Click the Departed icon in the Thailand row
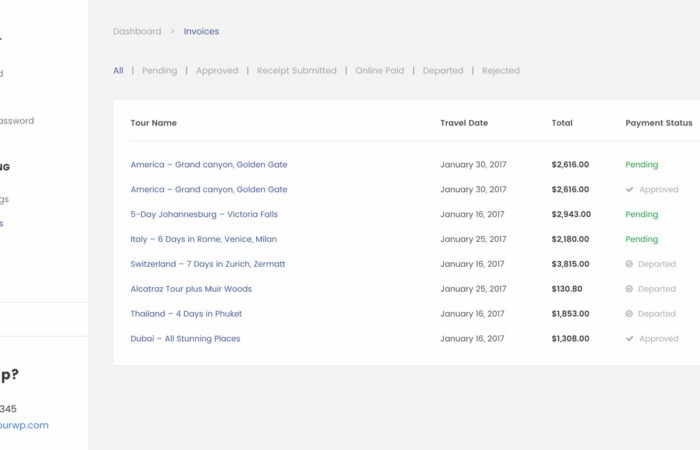This screenshot has height=450, width=700. click(x=629, y=314)
